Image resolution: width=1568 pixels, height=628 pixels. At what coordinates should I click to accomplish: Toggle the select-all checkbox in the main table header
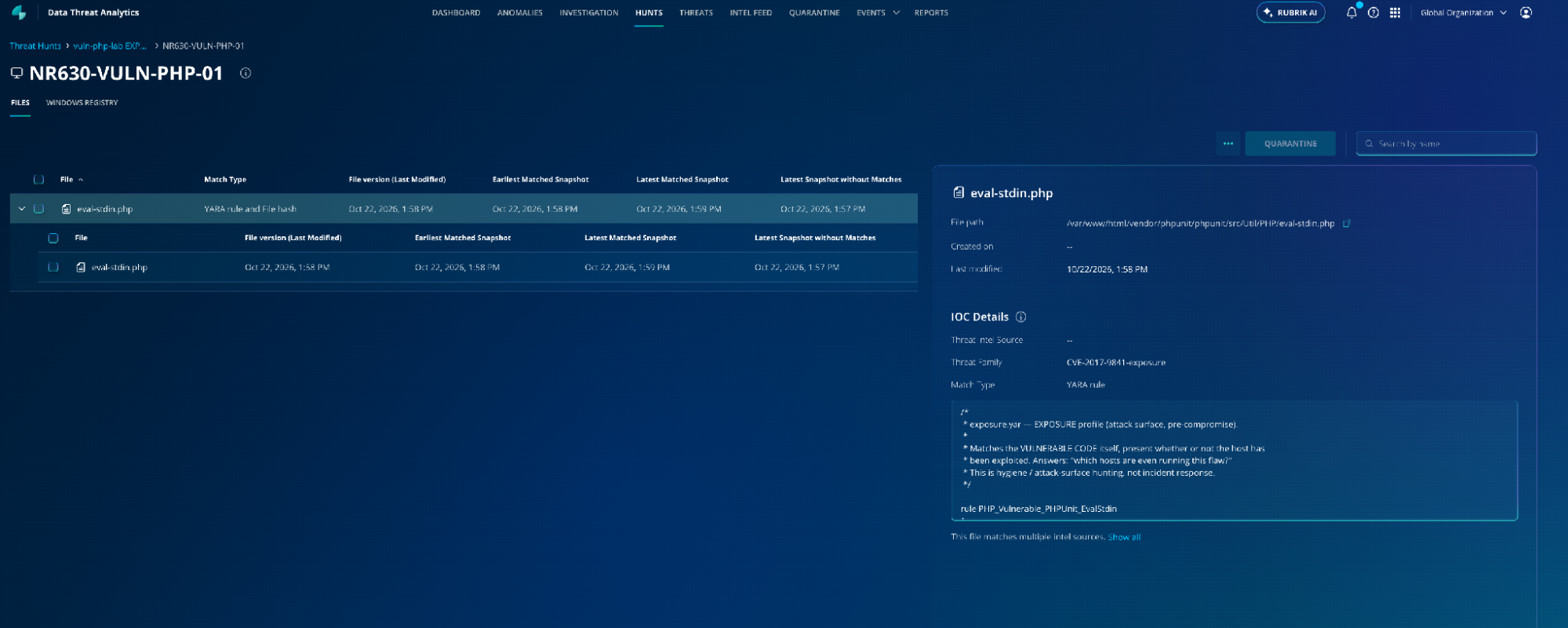click(x=38, y=180)
